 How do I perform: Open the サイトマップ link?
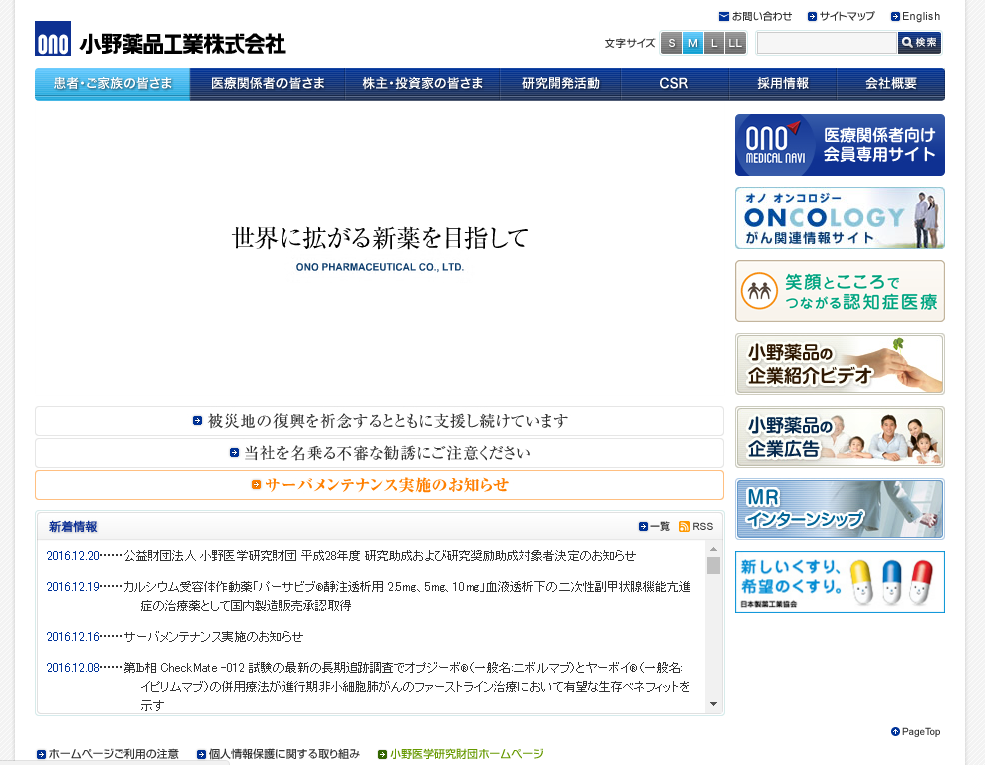click(847, 16)
